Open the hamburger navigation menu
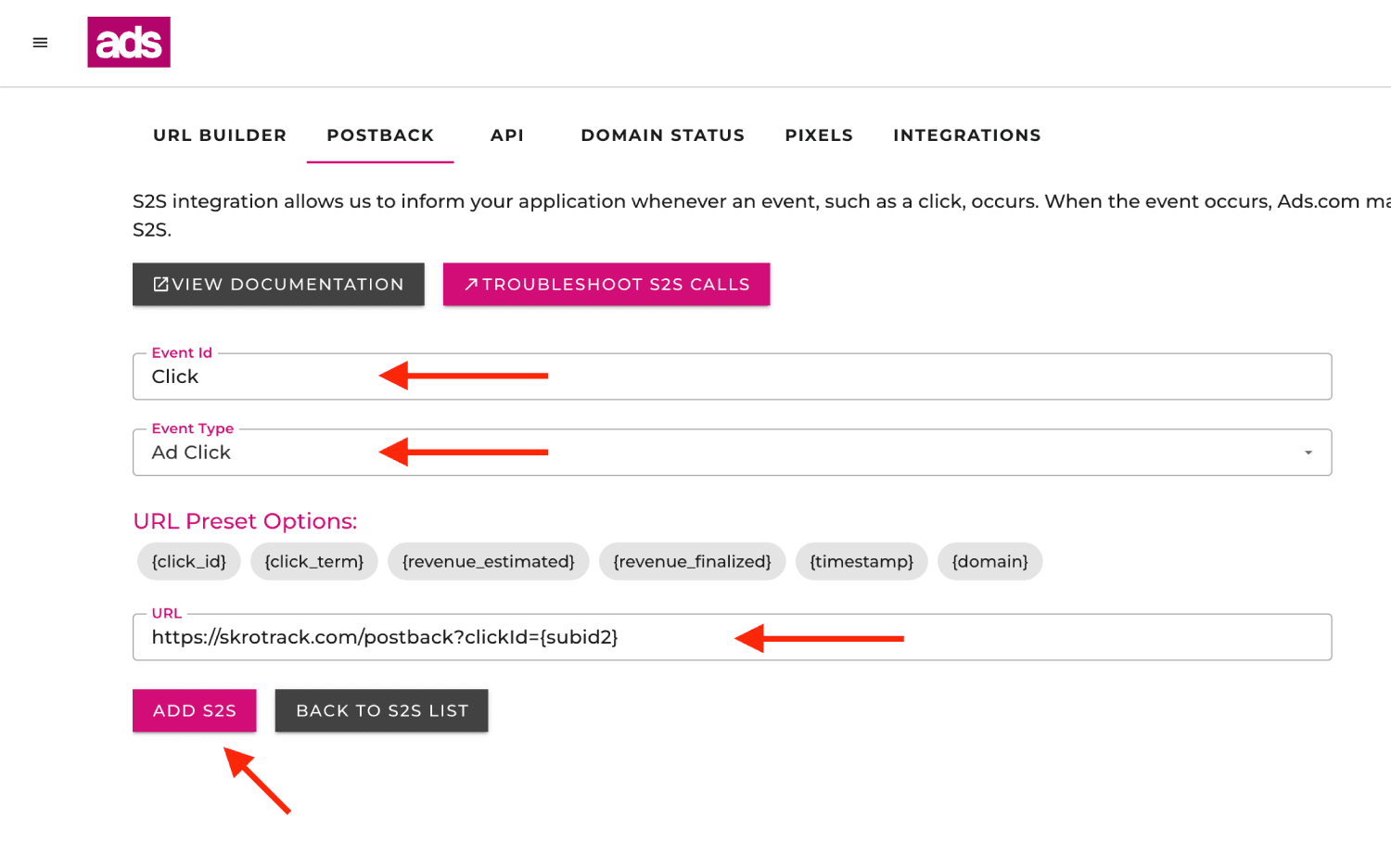This screenshot has height=868, width=1391. [x=40, y=43]
